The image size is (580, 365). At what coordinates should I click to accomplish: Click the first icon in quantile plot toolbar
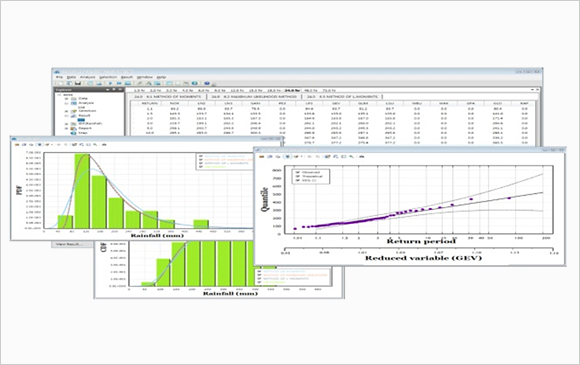click(262, 156)
